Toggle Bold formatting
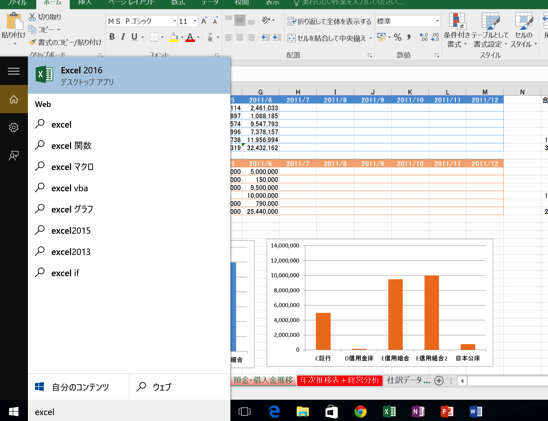 [x=112, y=37]
